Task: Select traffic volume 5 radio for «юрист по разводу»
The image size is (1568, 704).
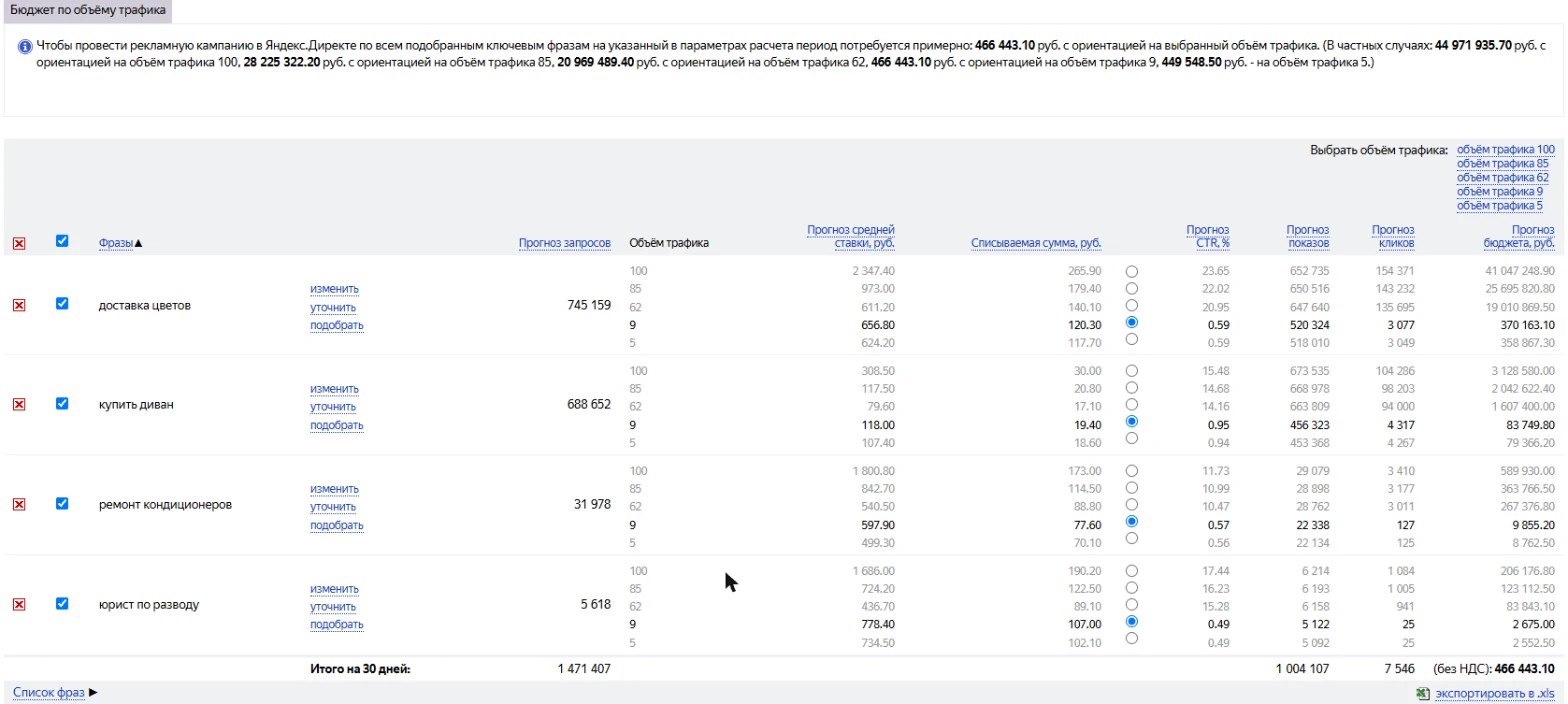Action: tap(1132, 638)
